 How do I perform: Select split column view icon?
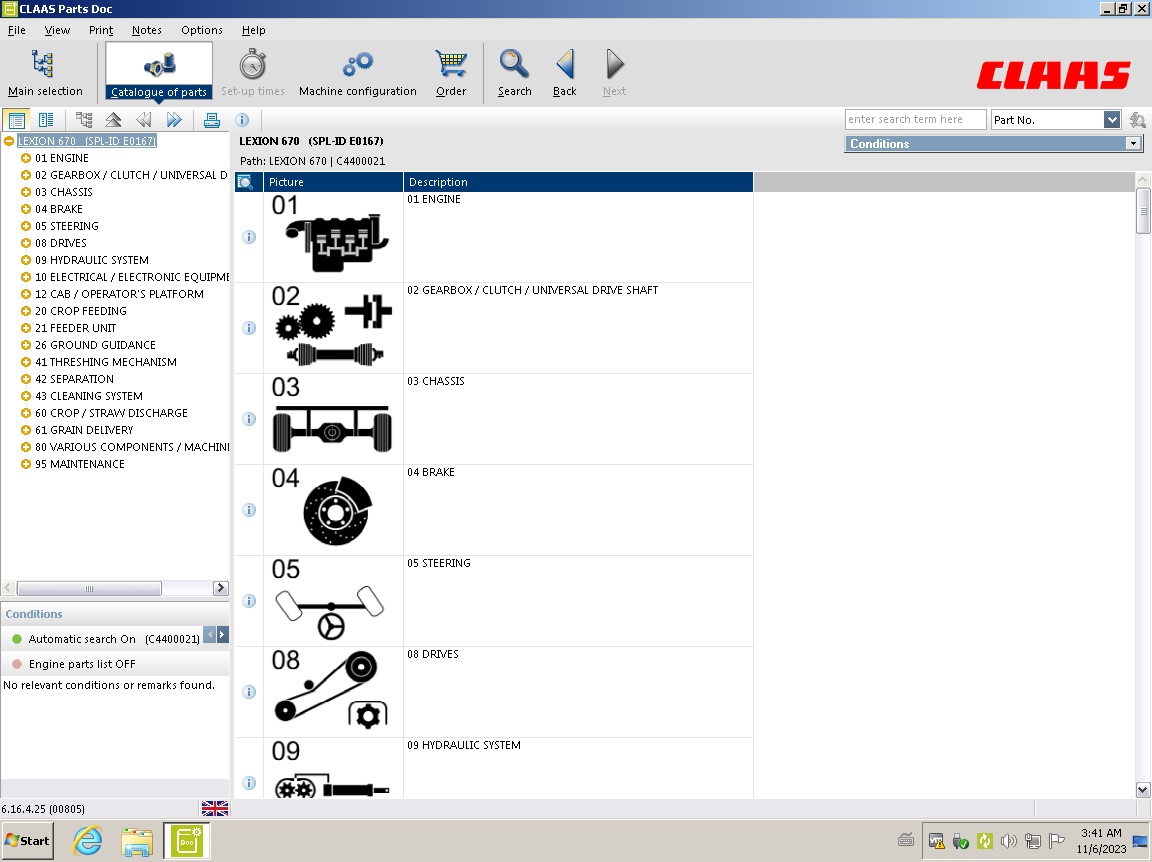(x=46, y=120)
